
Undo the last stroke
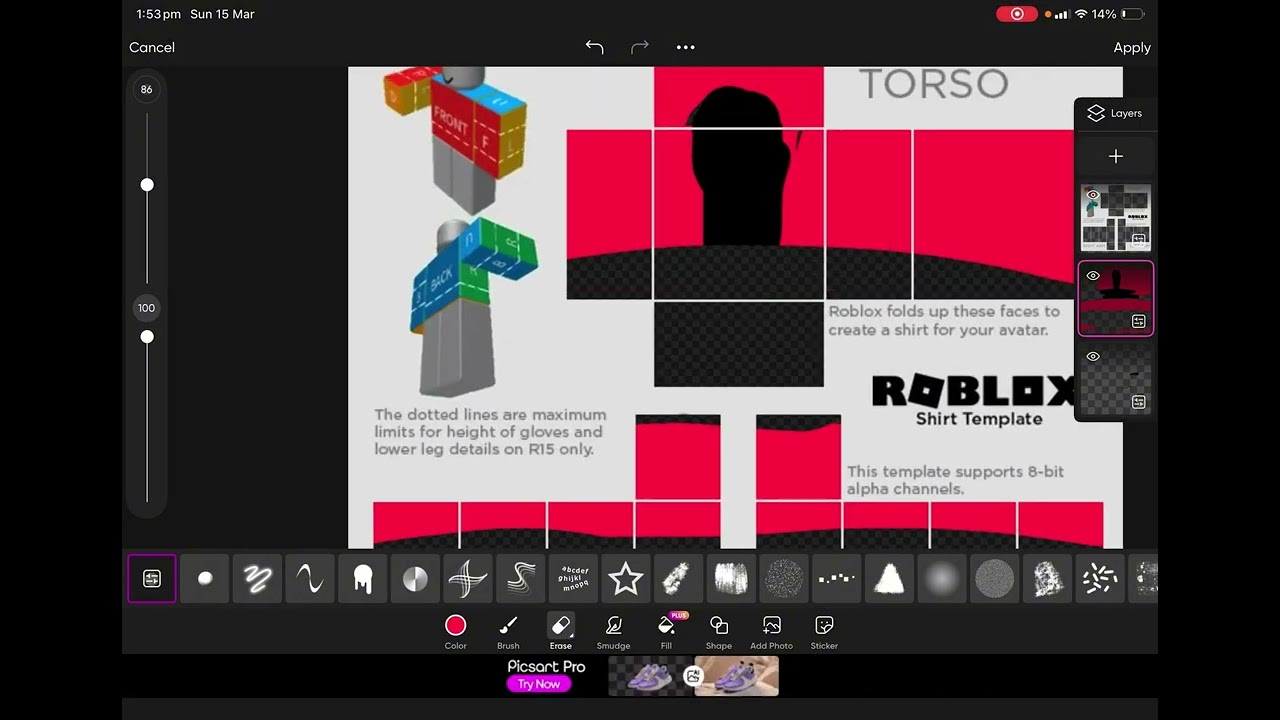pyautogui.click(x=594, y=47)
